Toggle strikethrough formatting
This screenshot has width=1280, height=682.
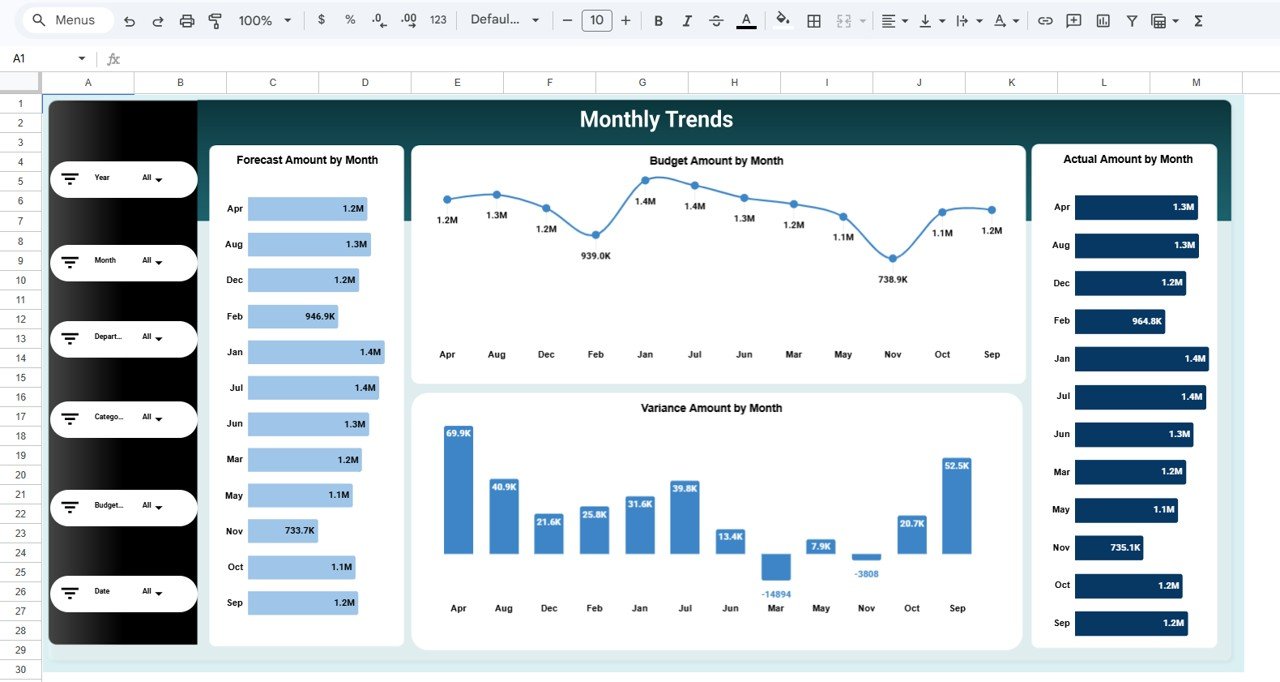716,21
